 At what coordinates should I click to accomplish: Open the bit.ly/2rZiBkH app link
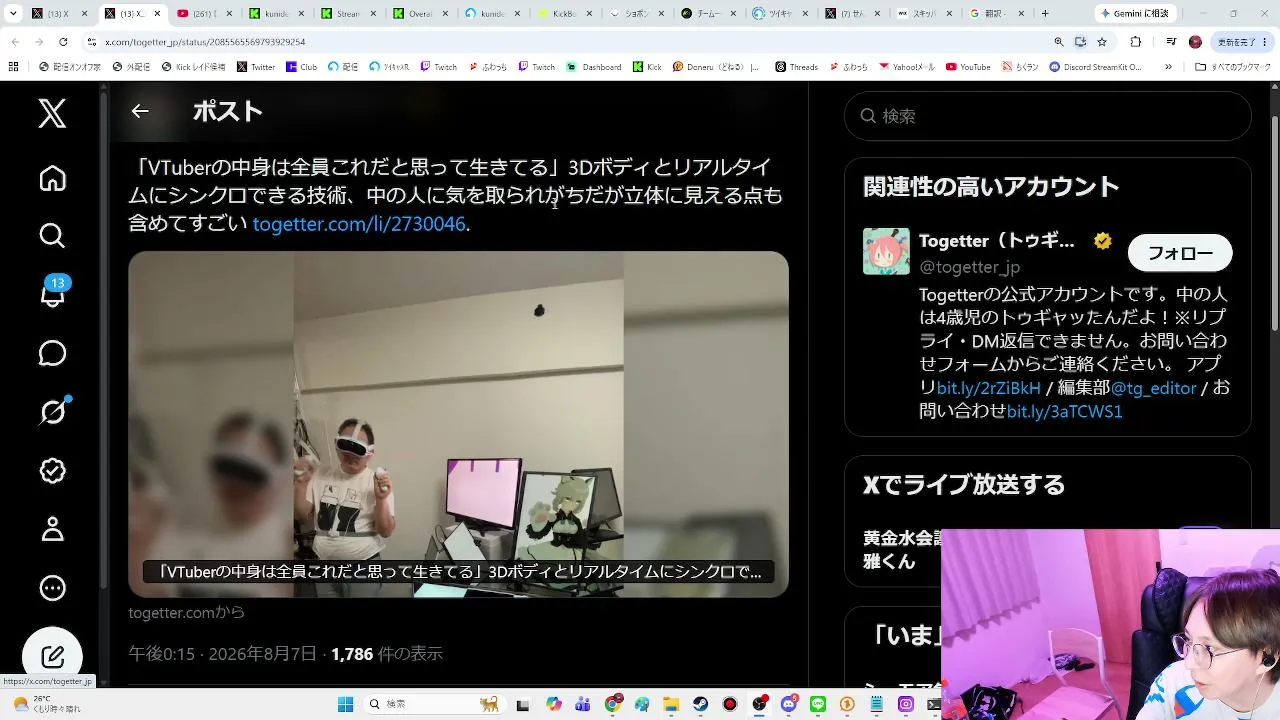989,388
